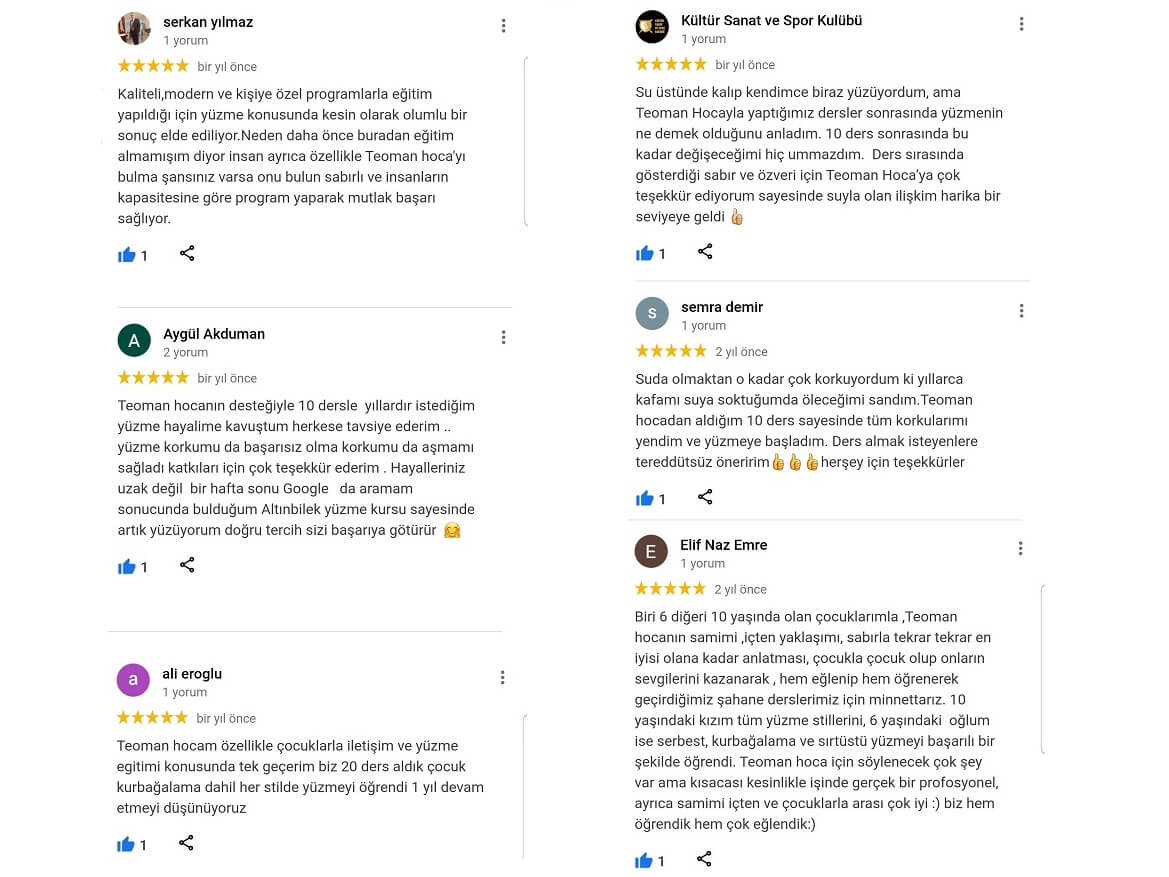Image resolution: width=1169 pixels, height=877 pixels.
Task: Open the overflow menu on Aygül Akduman's review
Action: point(503,337)
